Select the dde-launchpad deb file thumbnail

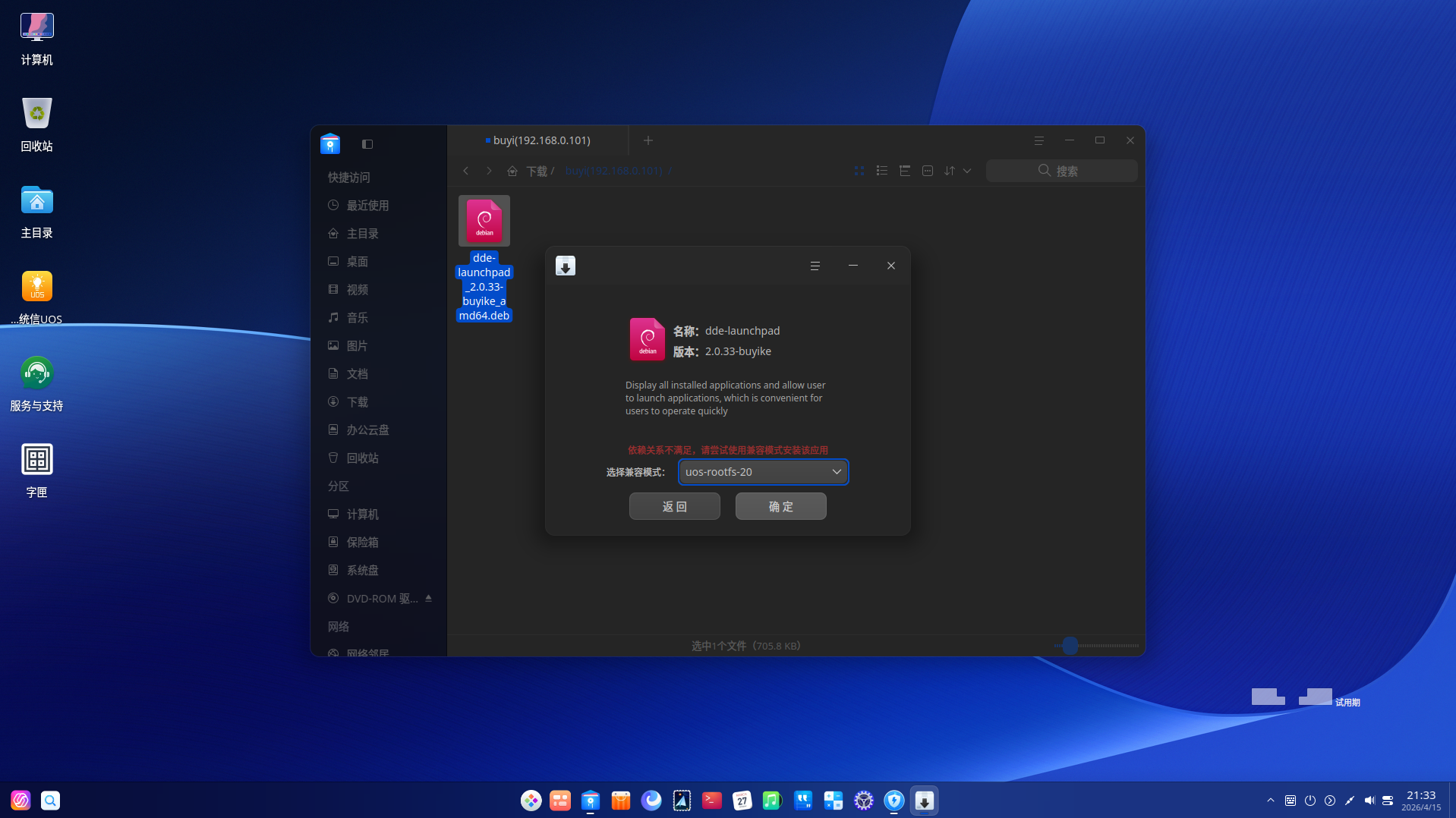(x=484, y=221)
